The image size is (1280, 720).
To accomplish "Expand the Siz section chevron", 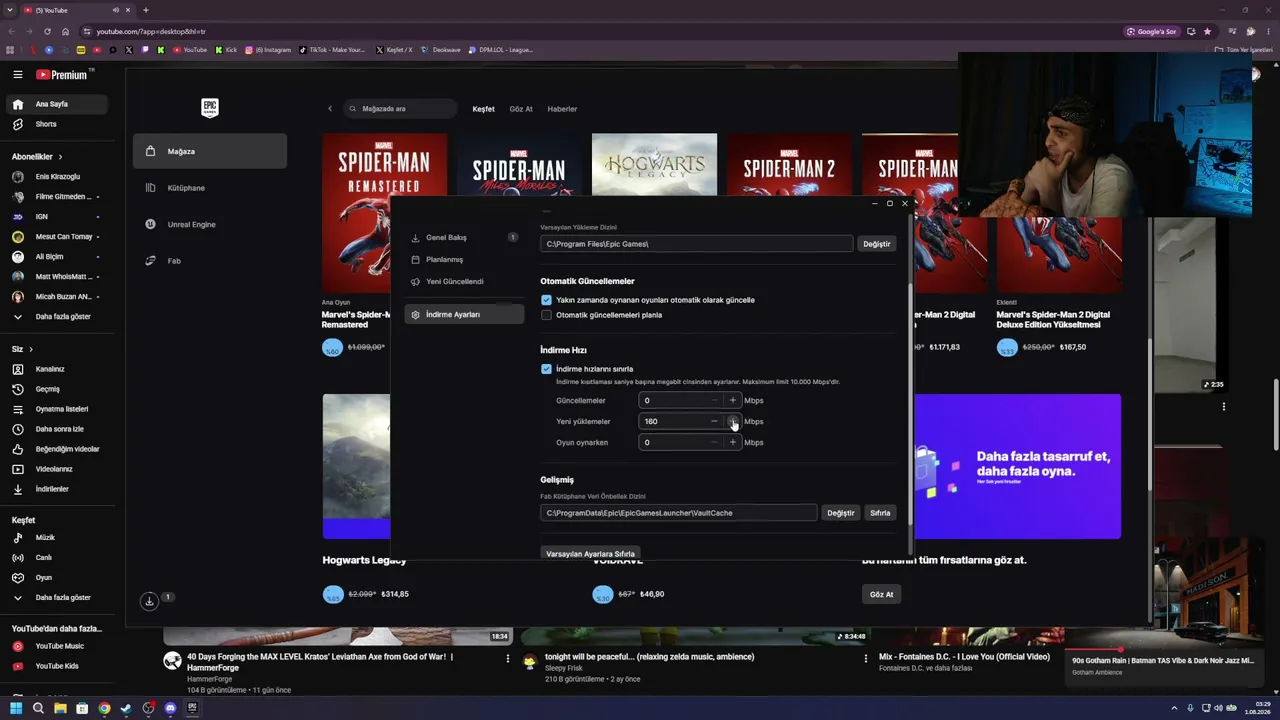I will [31, 349].
